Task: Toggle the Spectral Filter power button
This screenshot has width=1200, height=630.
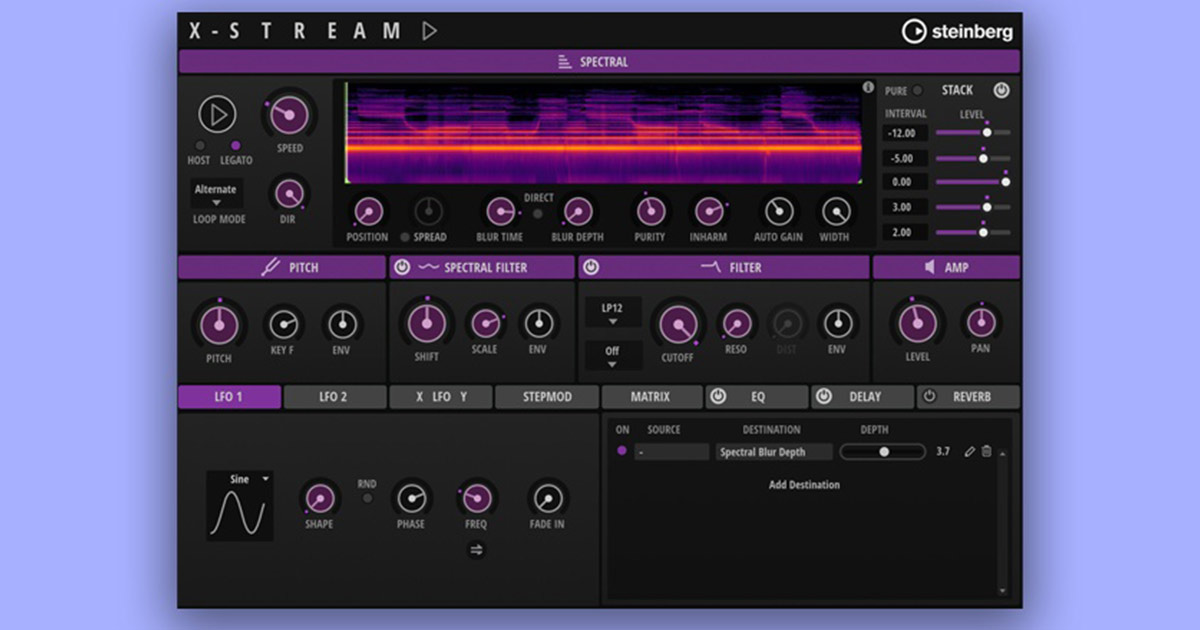Action: 402,267
